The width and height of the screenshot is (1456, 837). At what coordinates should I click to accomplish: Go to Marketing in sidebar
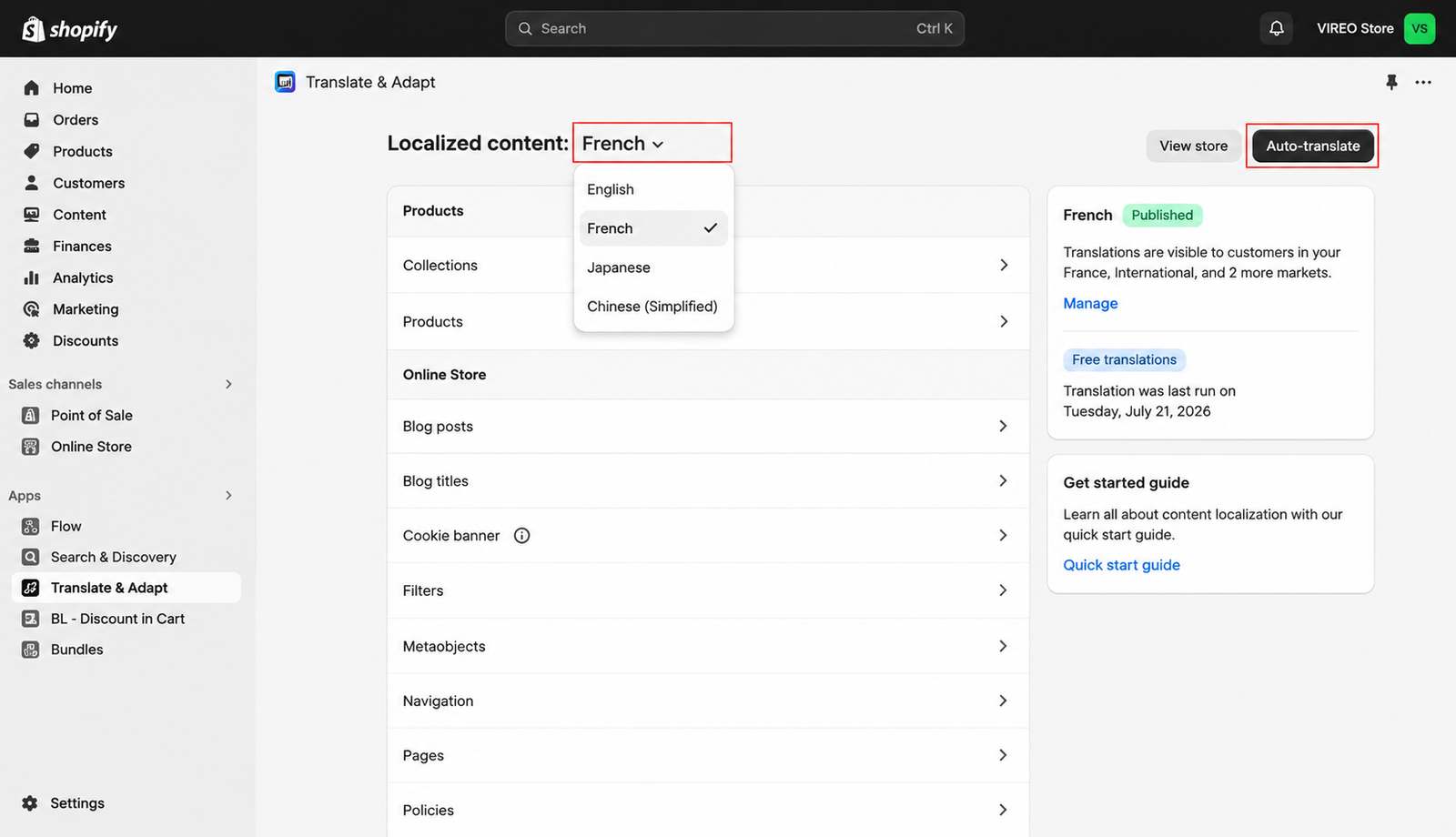point(86,309)
